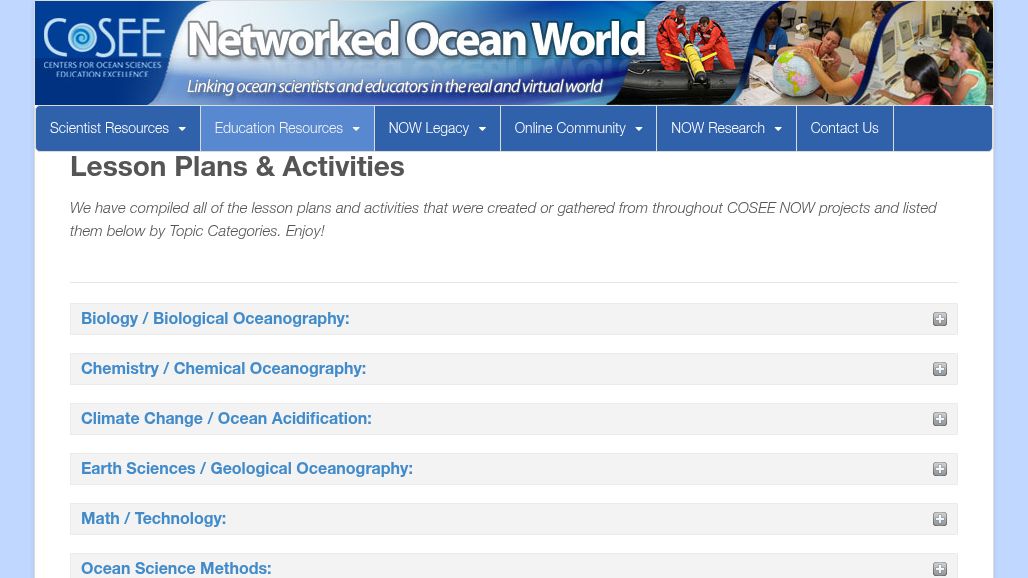This screenshot has width=1028, height=578.
Task: Open the NOW Research menu
Action: click(725, 128)
